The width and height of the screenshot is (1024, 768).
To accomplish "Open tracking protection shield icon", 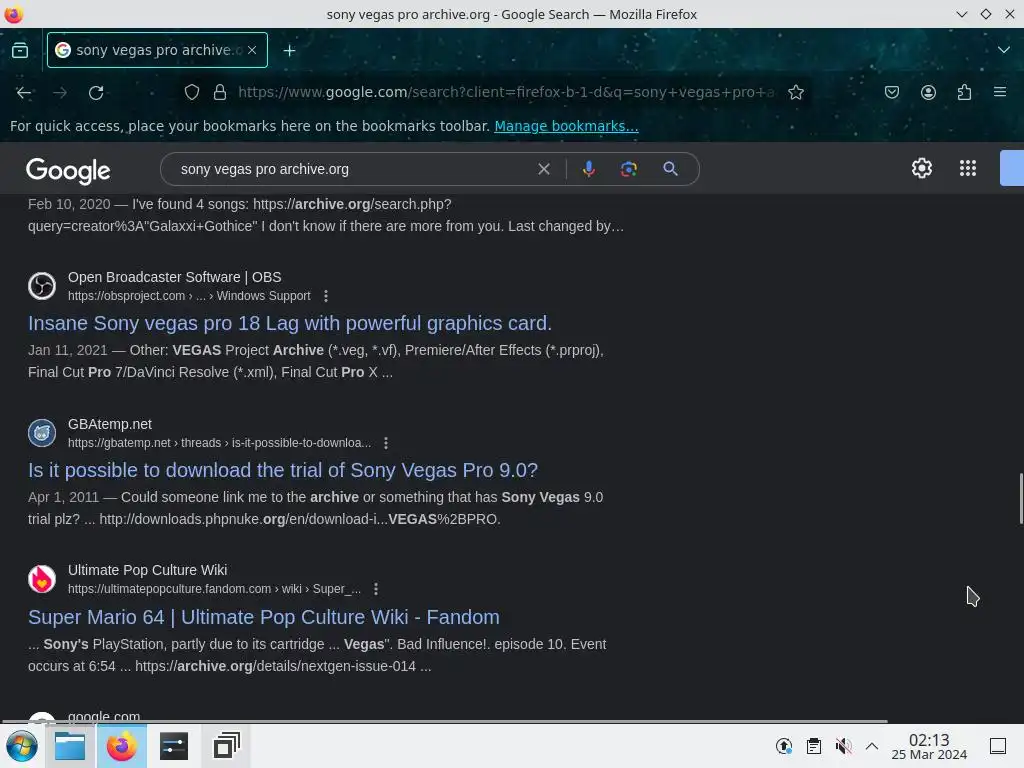I will coord(191,92).
